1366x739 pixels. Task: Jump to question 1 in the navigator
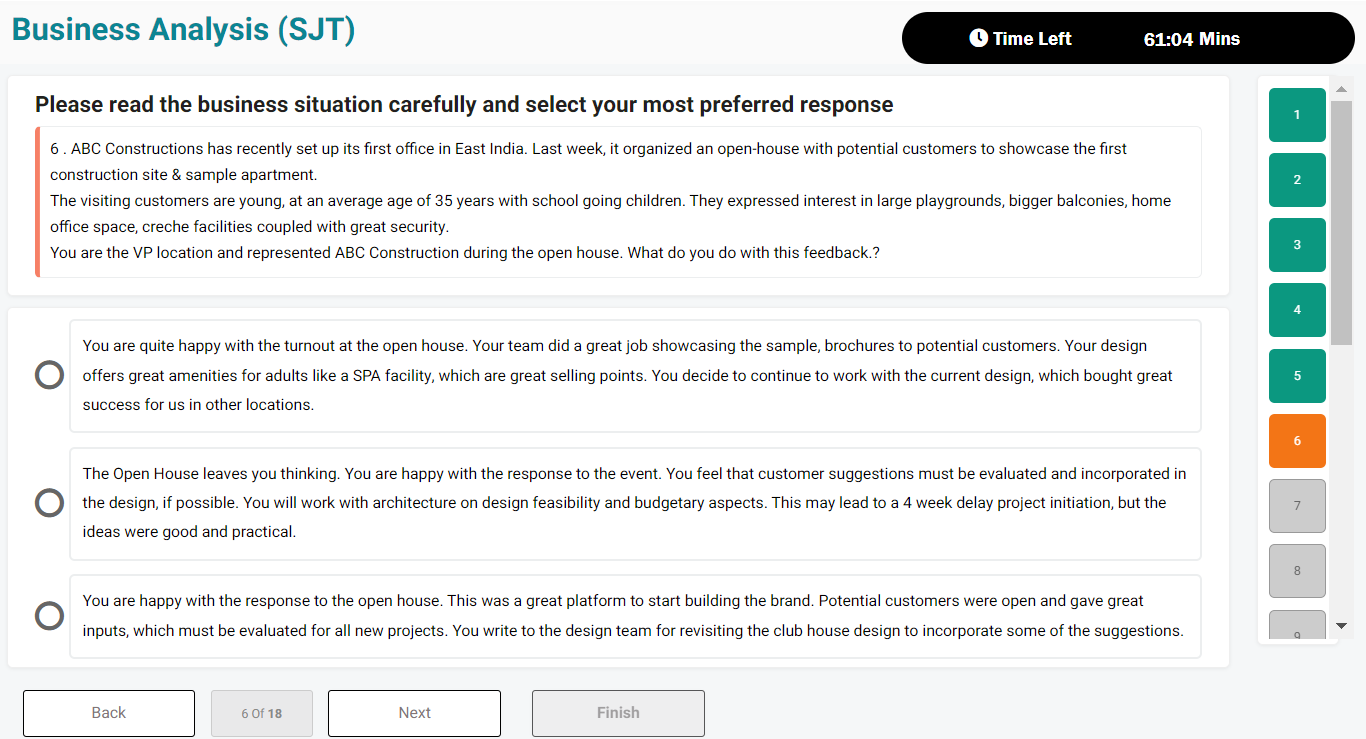1297,115
